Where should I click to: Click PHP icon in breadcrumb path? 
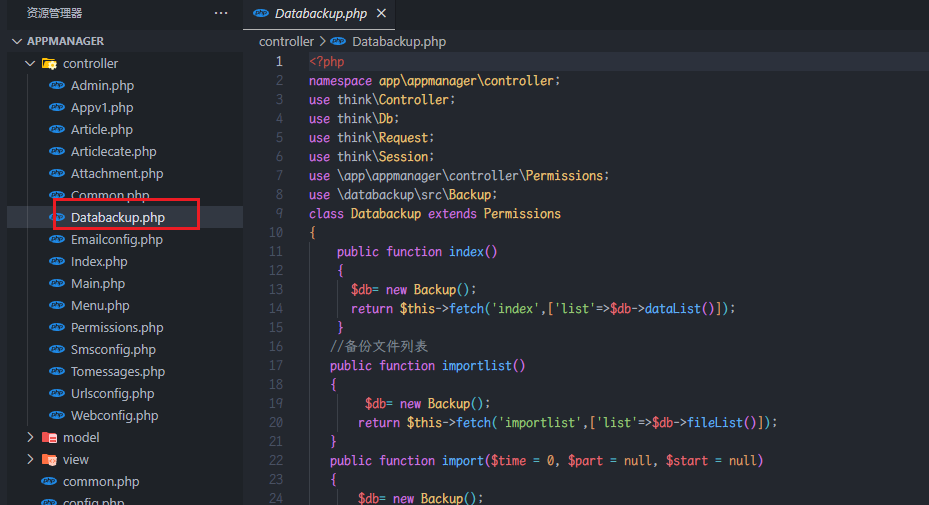338,41
